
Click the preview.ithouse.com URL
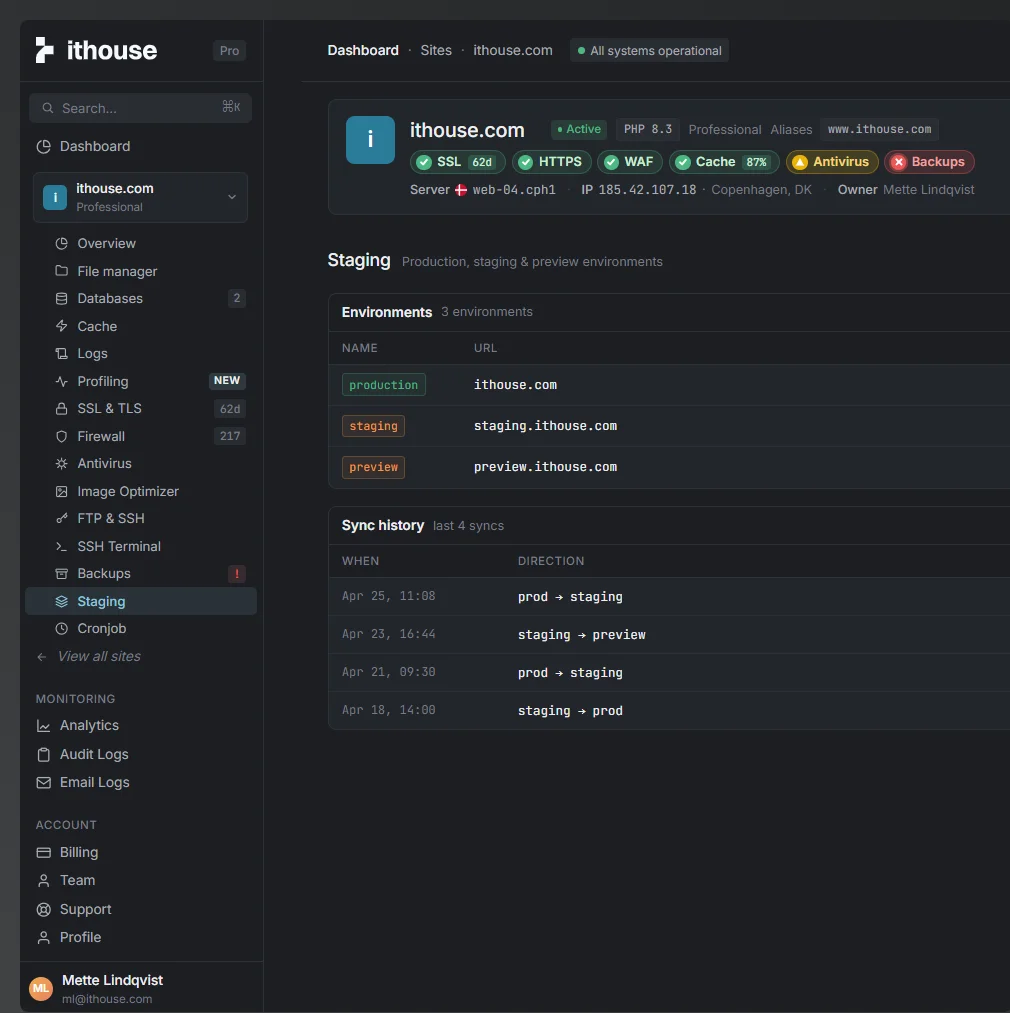pos(545,467)
